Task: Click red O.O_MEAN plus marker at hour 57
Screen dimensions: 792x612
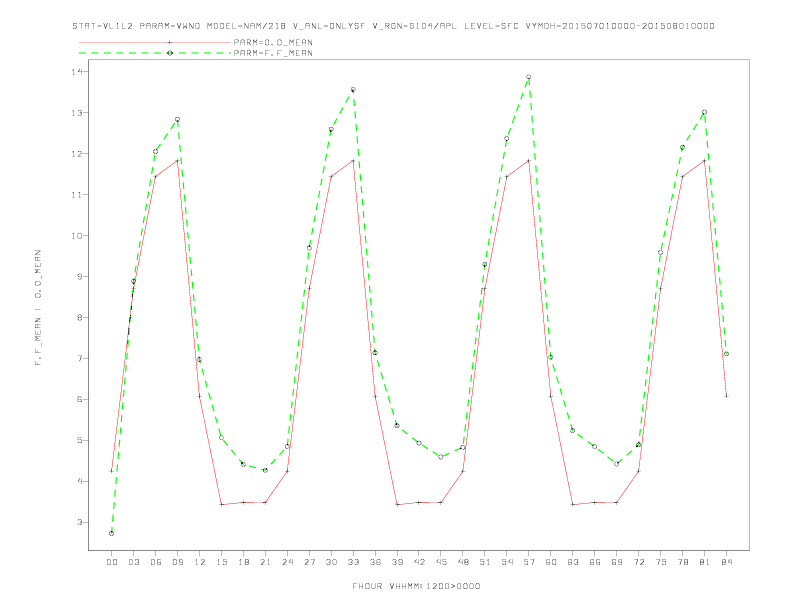Action: [x=529, y=161]
